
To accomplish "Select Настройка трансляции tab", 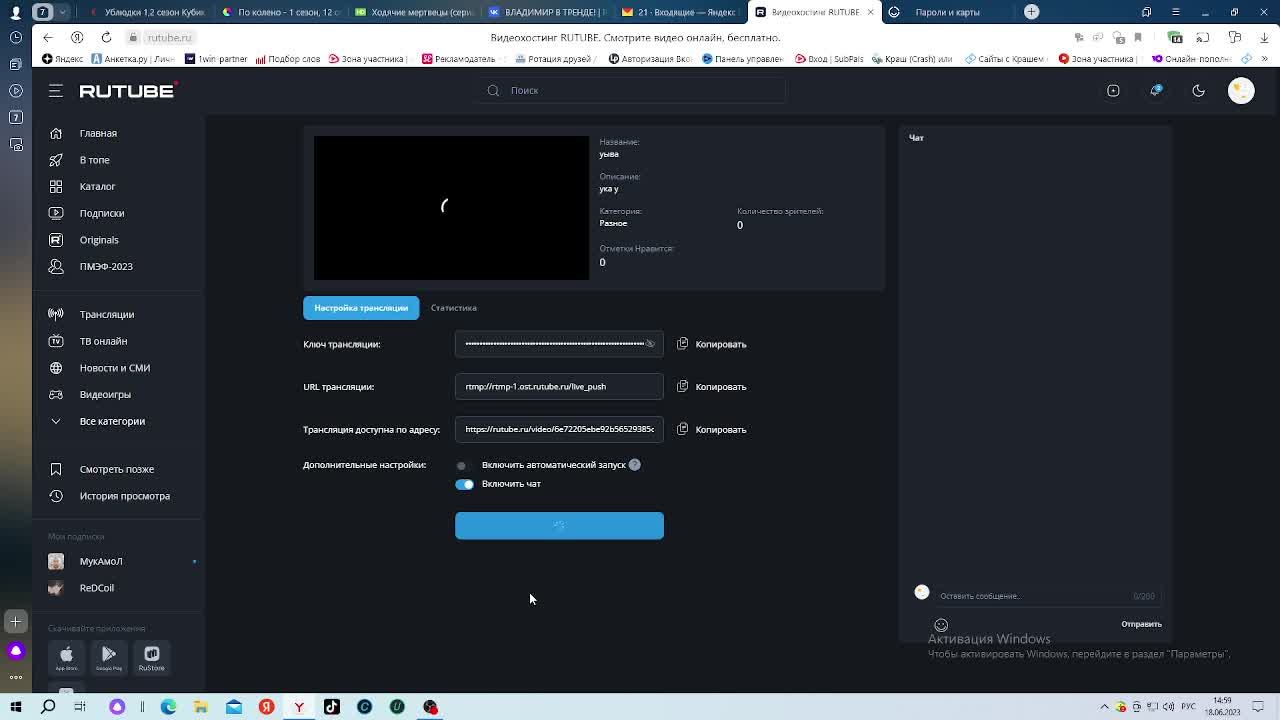I will coord(361,308).
